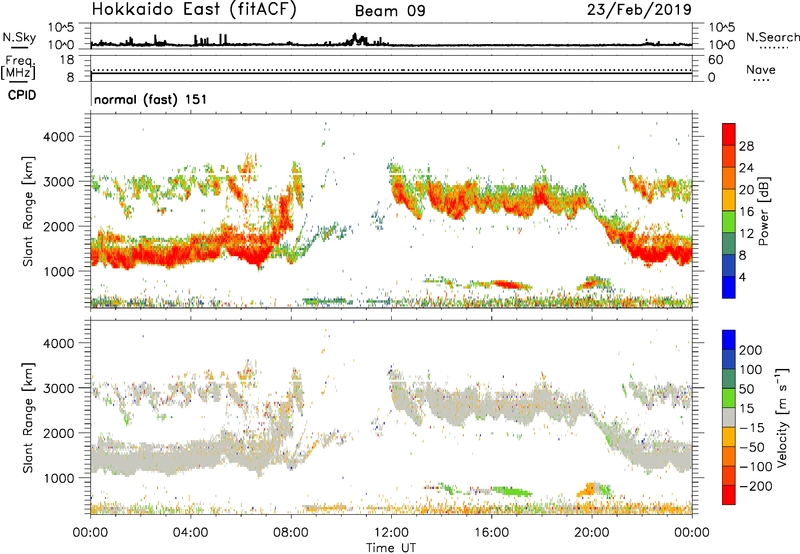
Task: Pick the bottom red segment of Velocity colorbar
Action: click(x=729, y=494)
